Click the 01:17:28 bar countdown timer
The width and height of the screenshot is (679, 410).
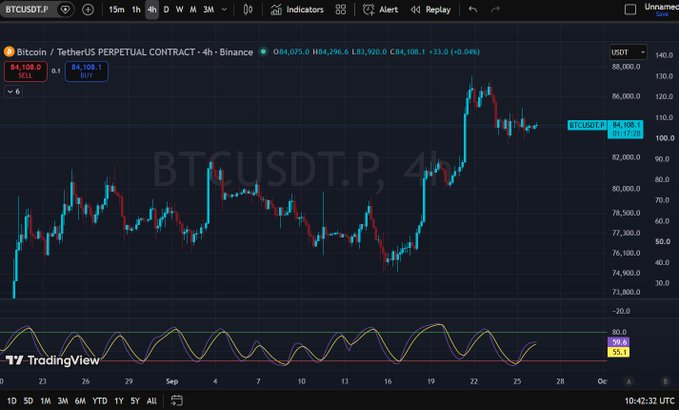626,134
